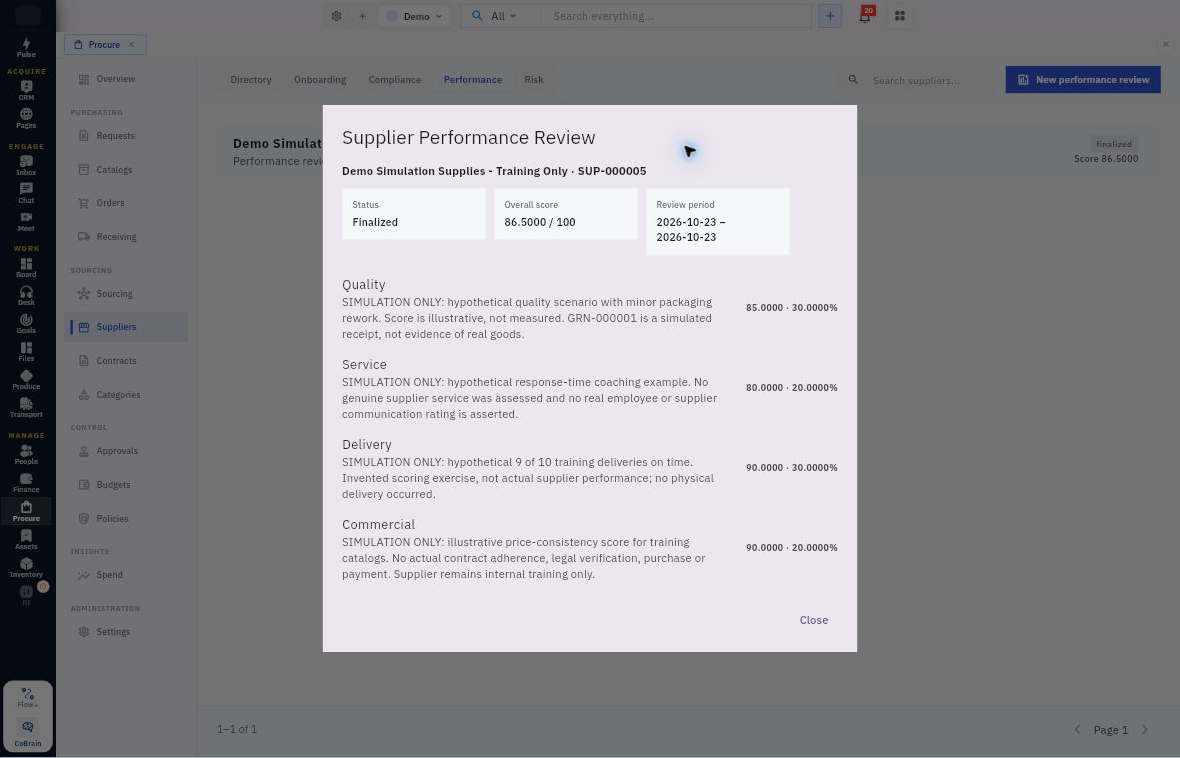Click the Finalized status value

[375, 222]
